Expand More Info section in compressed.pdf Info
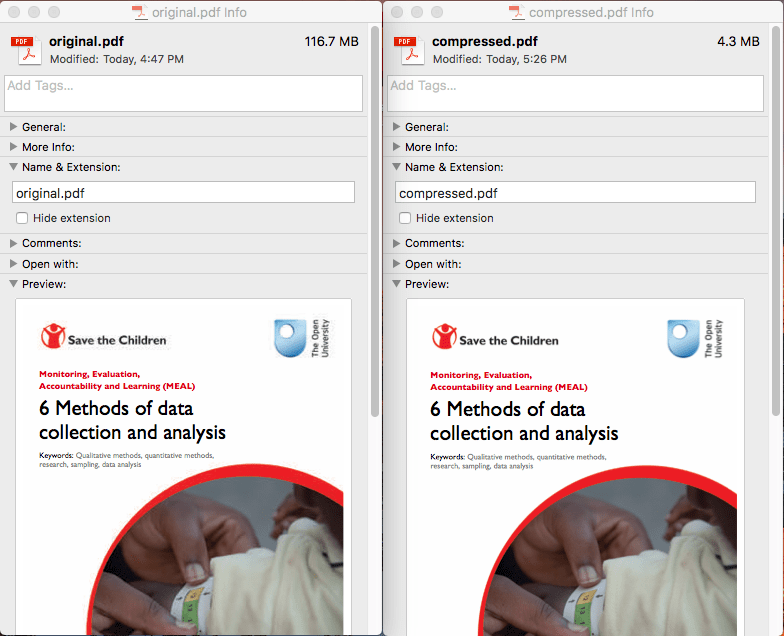The height and width of the screenshot is (636, 784). (396, 146)
